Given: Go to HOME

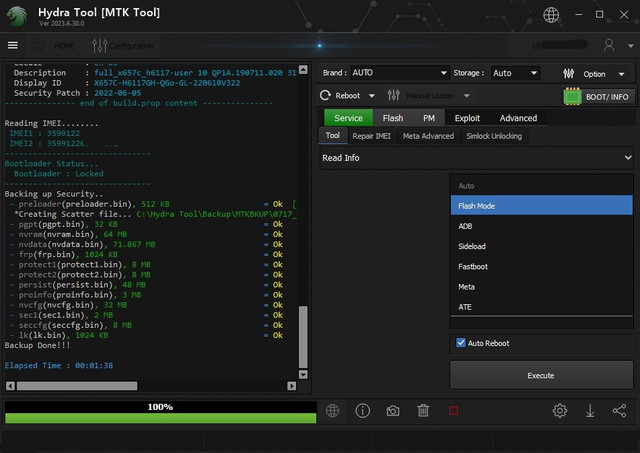Looking at the screenshot, I should click(55, 46).
